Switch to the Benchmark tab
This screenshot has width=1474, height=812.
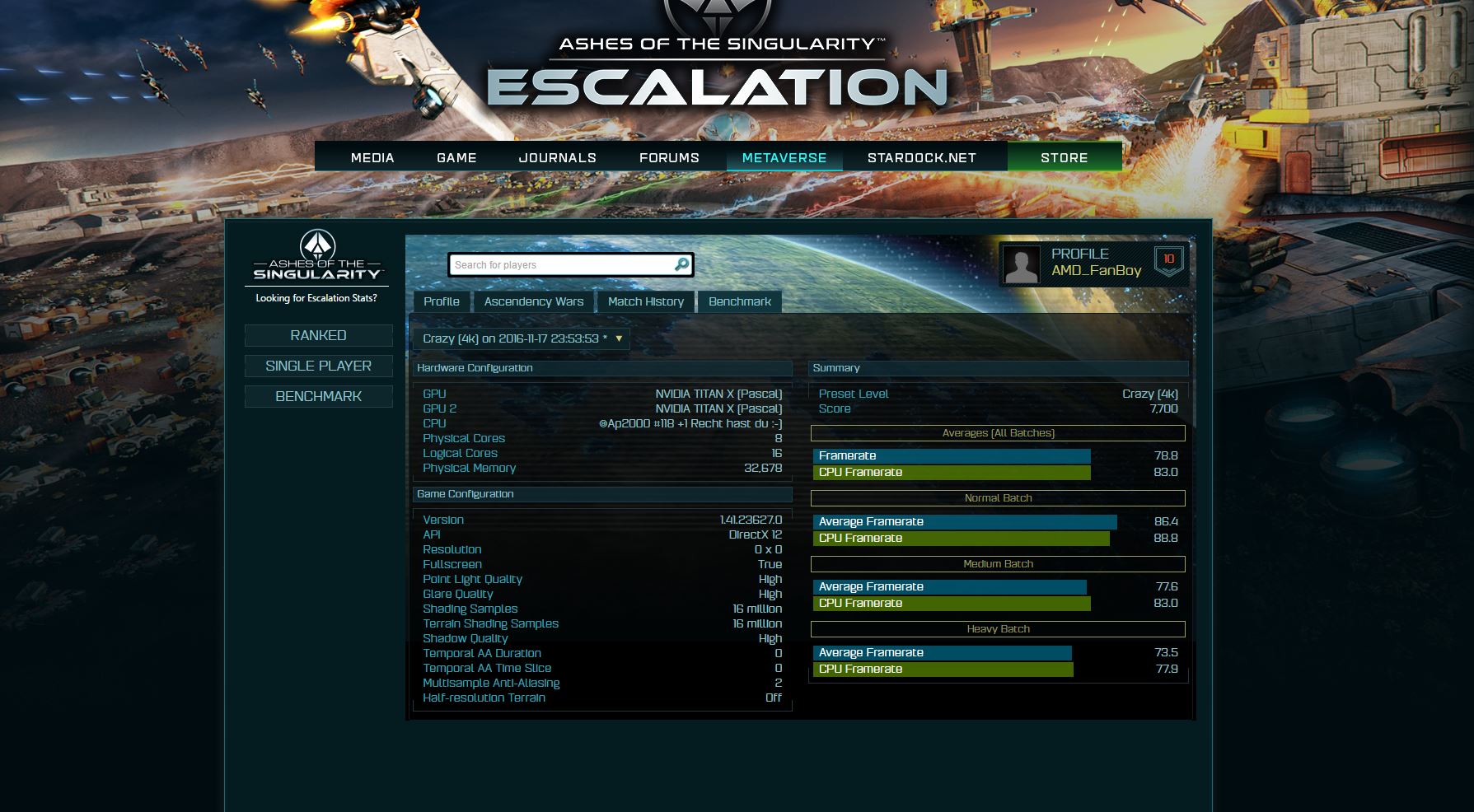coord(740,301)
